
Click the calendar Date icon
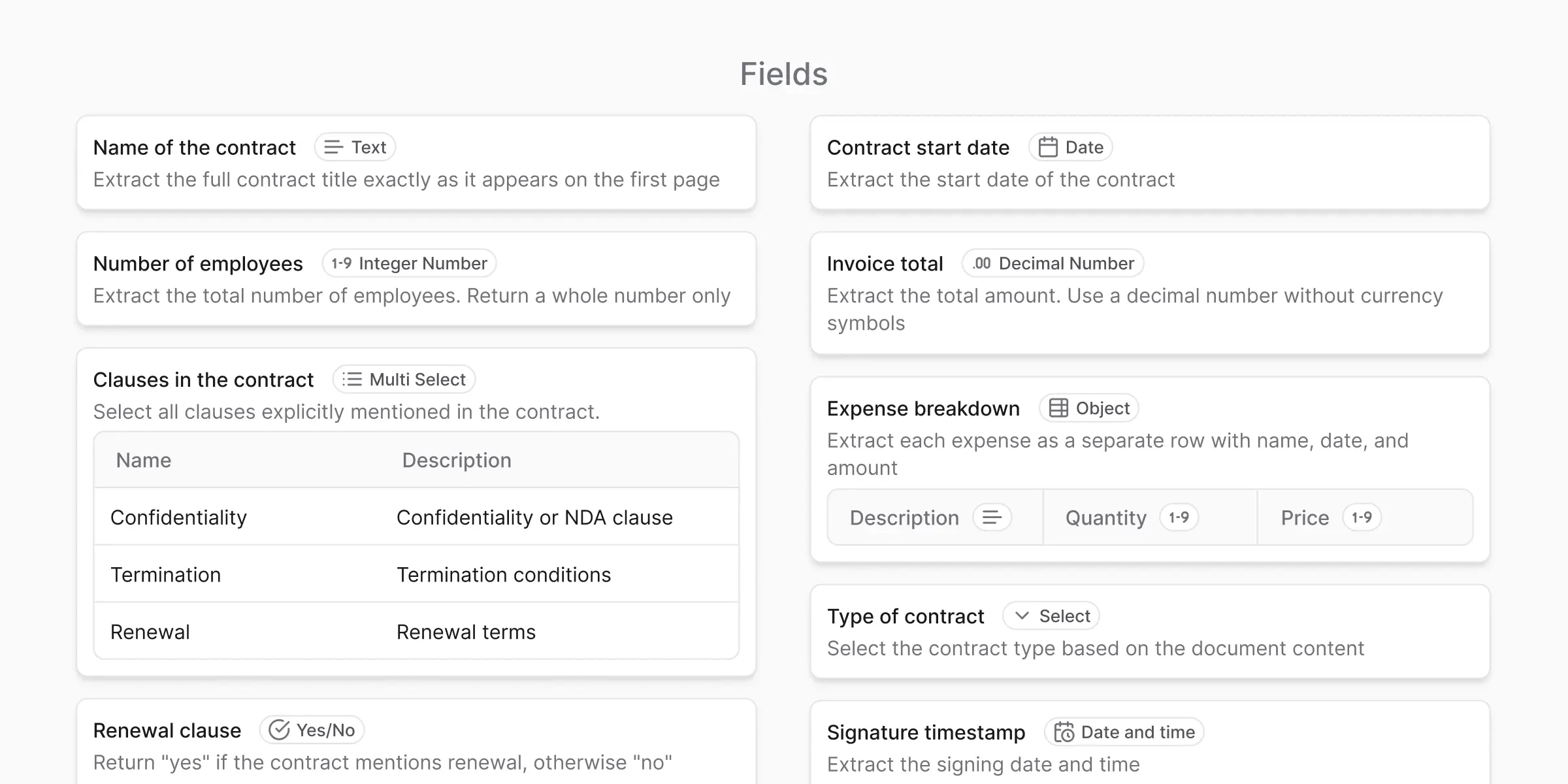(1048, 147)
